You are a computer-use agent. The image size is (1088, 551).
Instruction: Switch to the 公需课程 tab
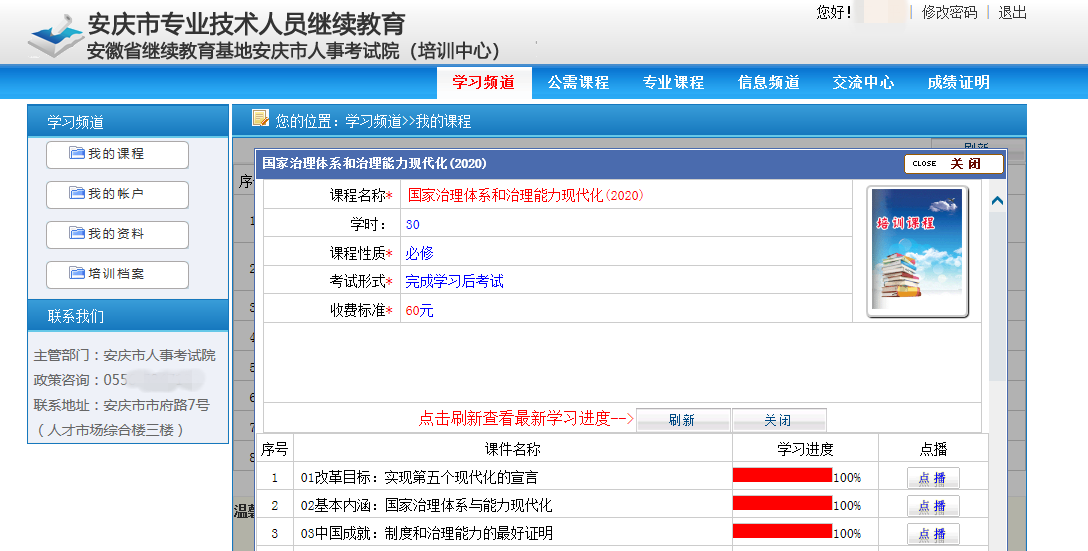point(578,83)
